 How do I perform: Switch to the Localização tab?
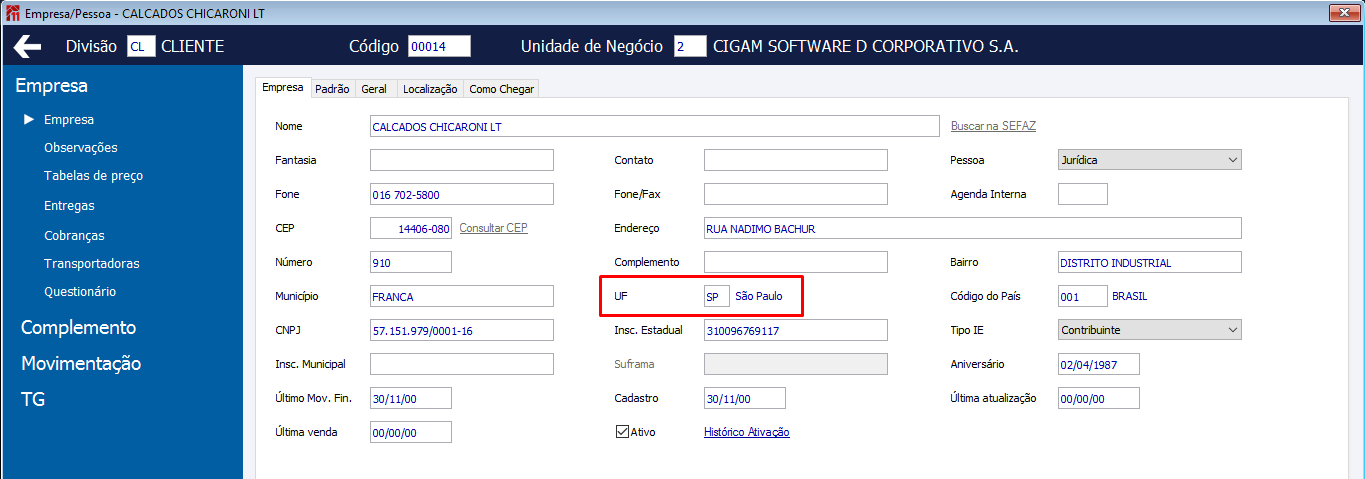pos(430,89)
